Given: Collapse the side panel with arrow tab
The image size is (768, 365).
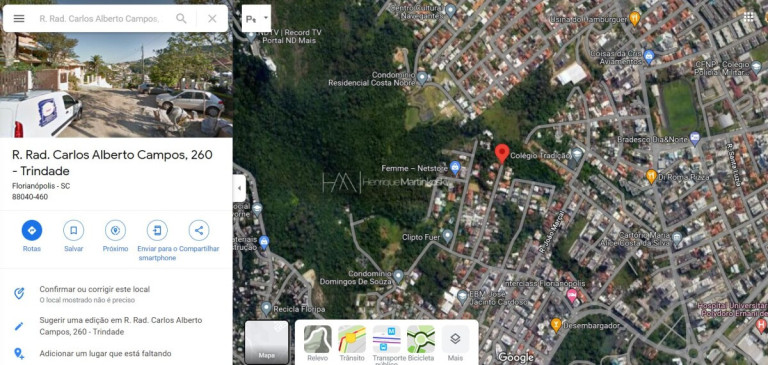Looking at the screenshot, I should [239, 189].
